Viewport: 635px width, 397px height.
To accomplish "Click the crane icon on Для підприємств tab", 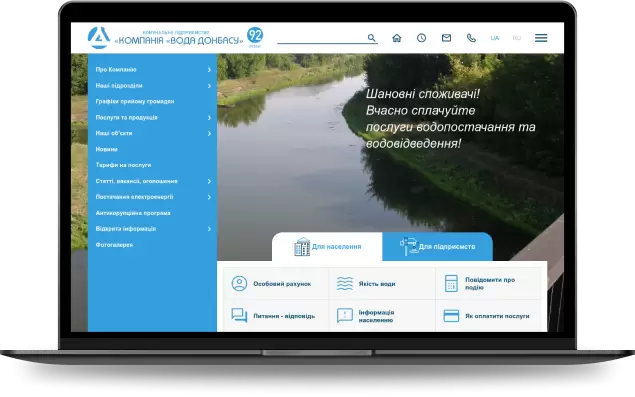I will 409,246.
